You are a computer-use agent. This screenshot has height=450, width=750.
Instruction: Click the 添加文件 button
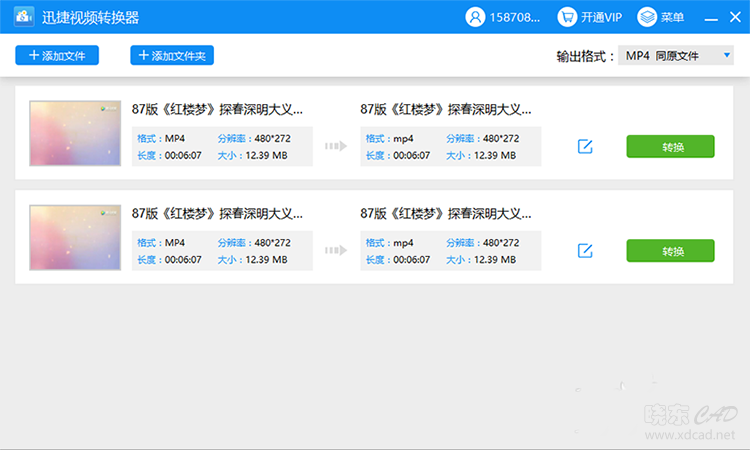[57, 55]
